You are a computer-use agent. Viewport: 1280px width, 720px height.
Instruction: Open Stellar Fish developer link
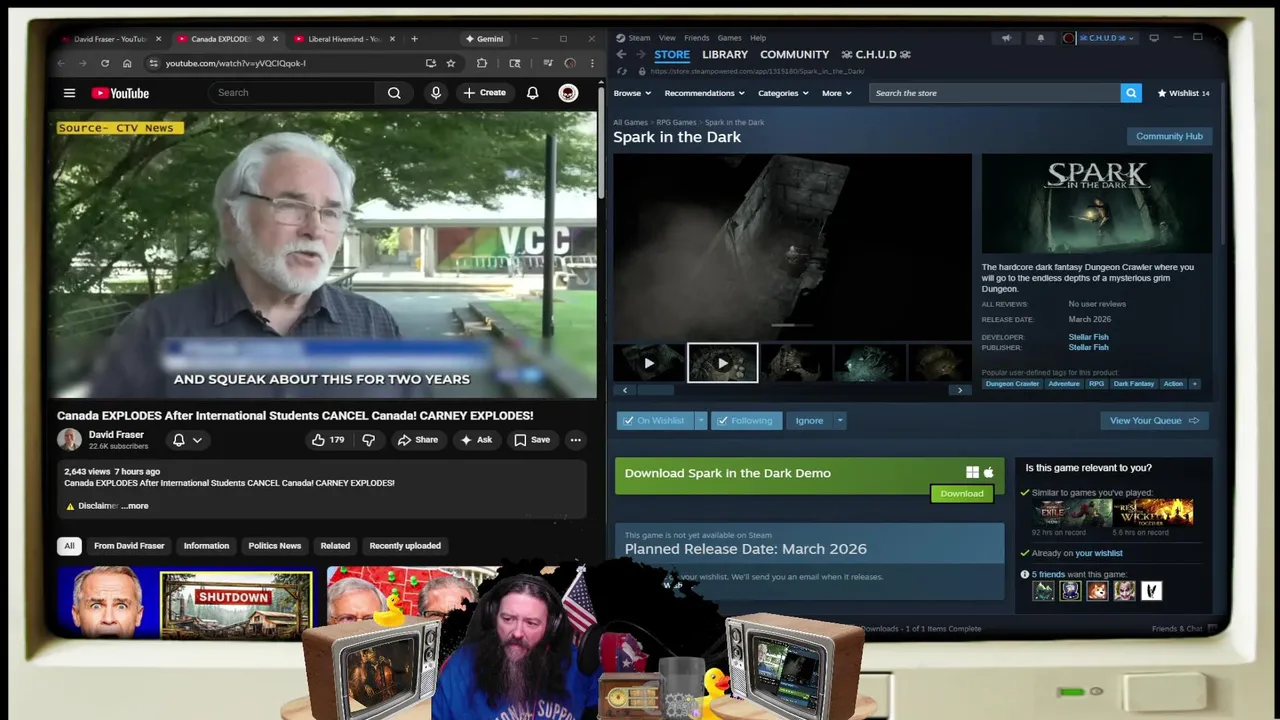1088,337
